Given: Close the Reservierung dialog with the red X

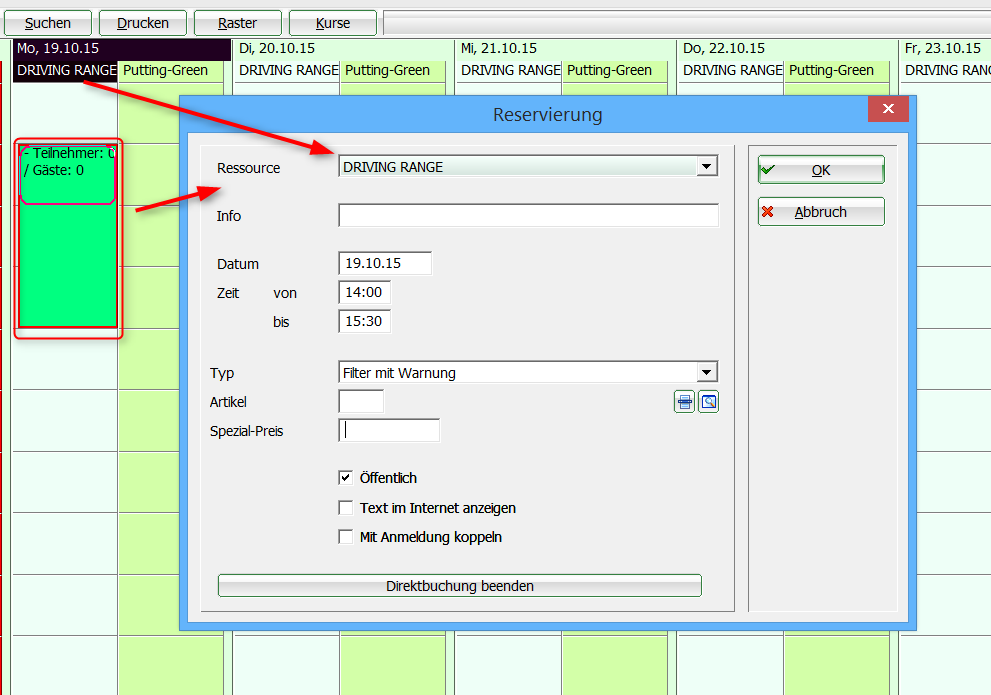Looking at the screenshot, I should (x=888, y=110).
